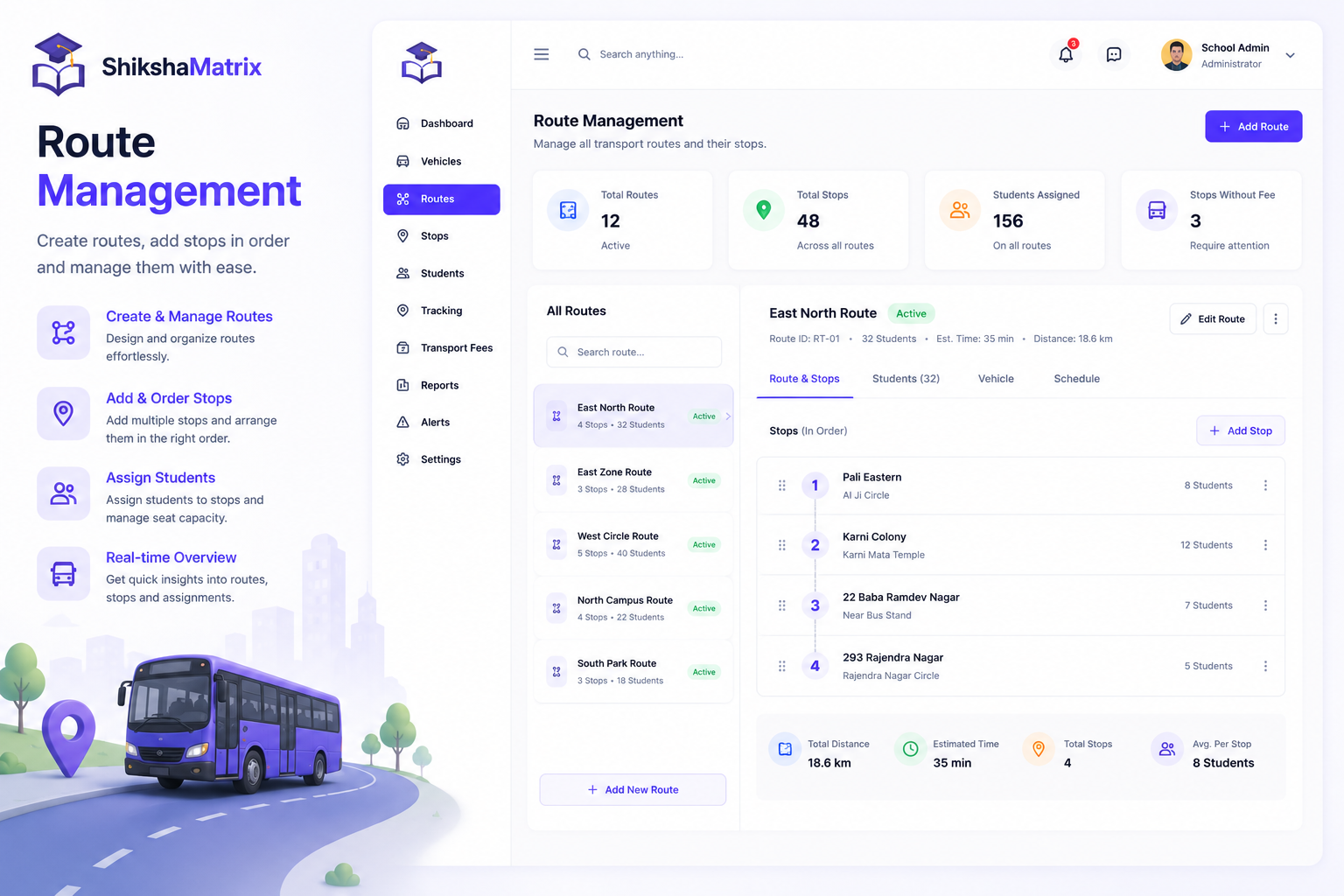The width and height of the screenshot is (1344, 896).
Task: Grab drag handle of 22 Baba Ramdev Nagar
Action: point(782,605)
